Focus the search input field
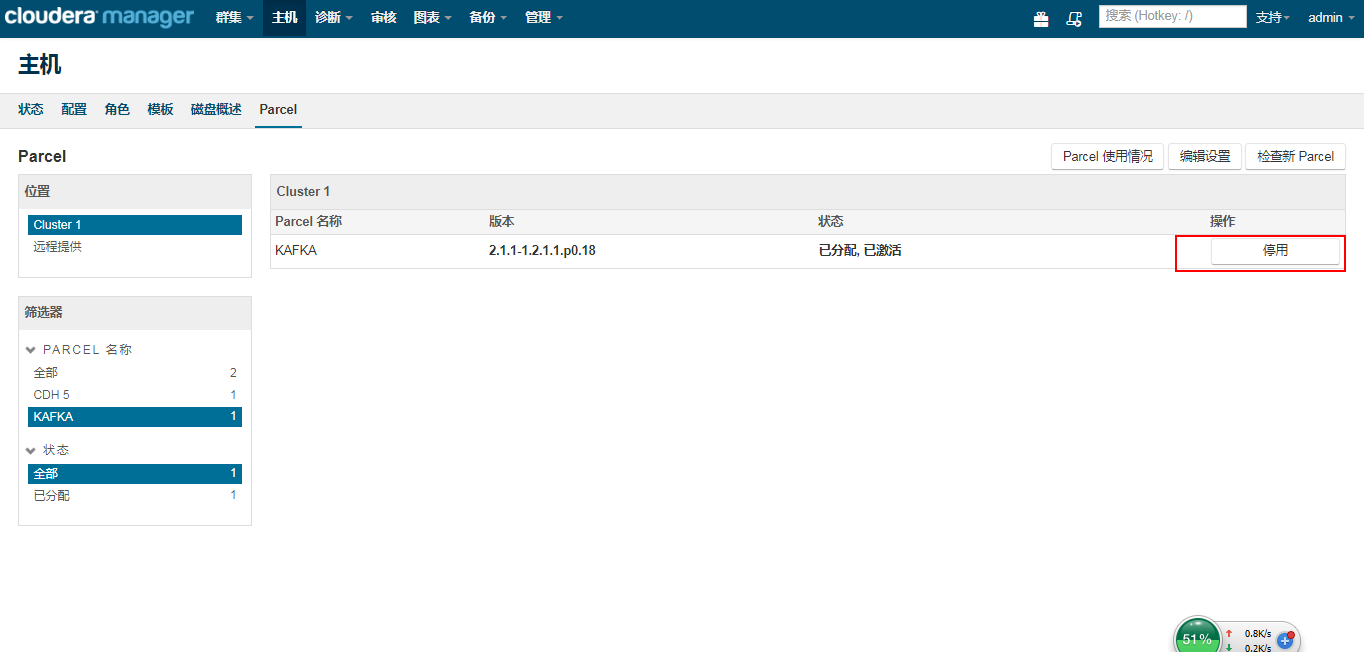The height and width of the screenshot is (652, 1364). [x=1172, y=16]
